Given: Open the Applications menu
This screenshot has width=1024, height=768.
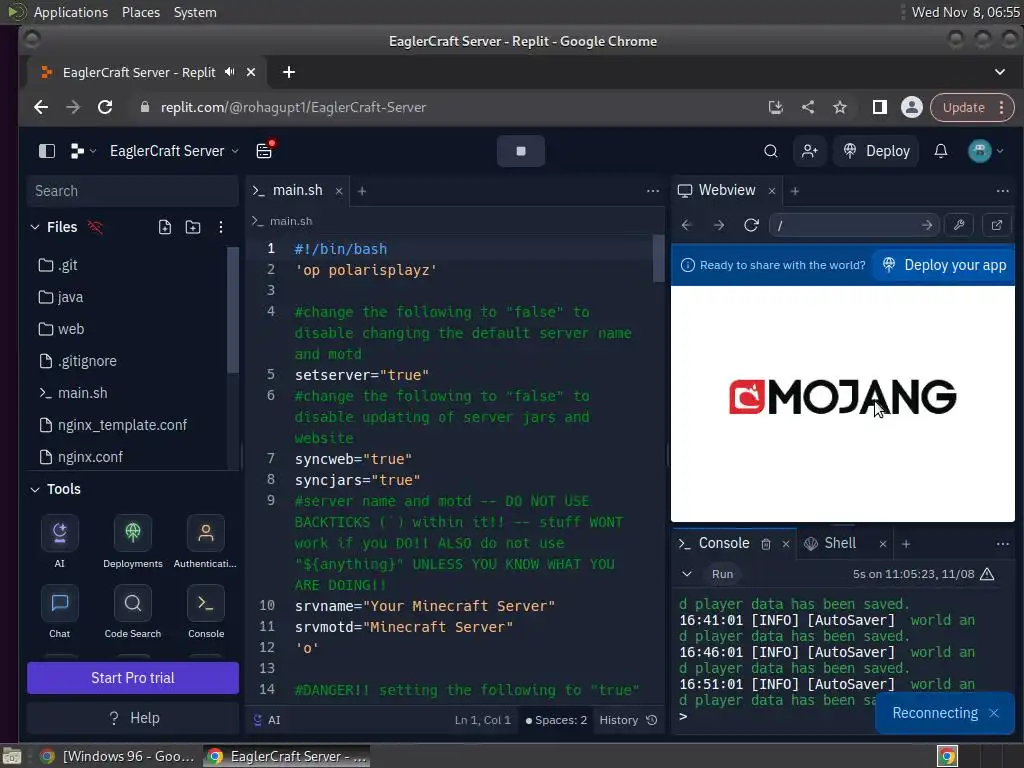Looking at the screenshot, I should pos(71,12).
